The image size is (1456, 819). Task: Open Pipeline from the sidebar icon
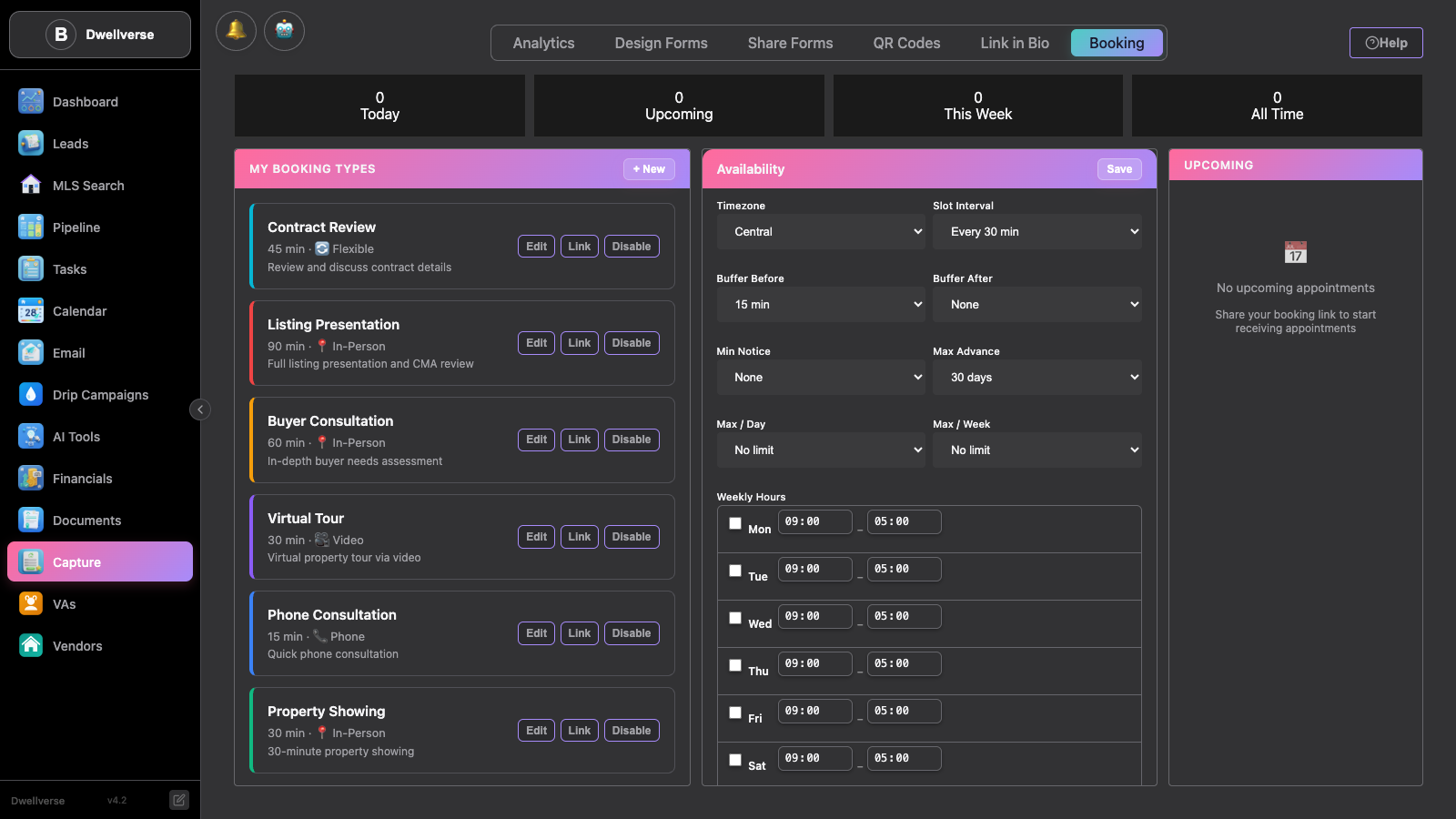[31, 227]
